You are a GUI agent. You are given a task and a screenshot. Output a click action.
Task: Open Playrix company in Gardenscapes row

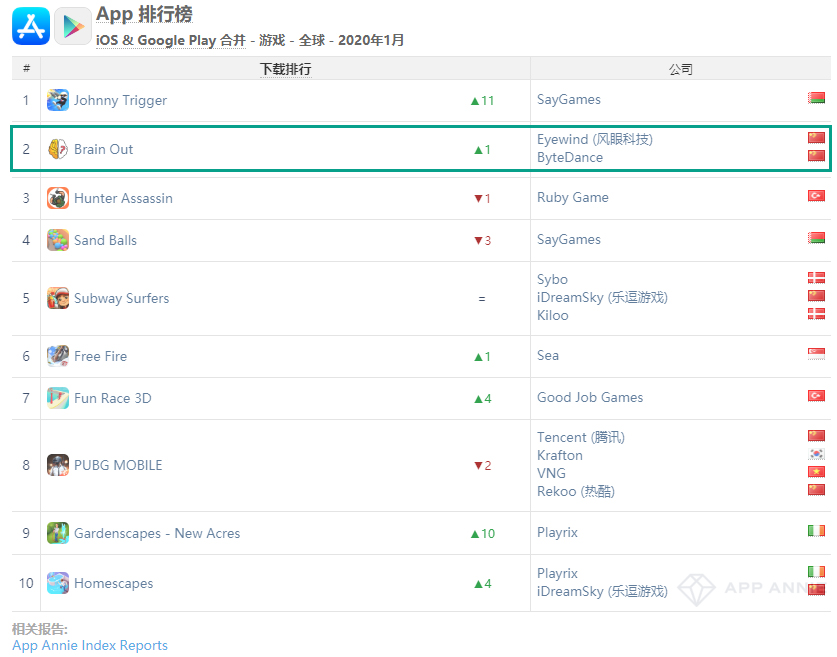(557, 533)
